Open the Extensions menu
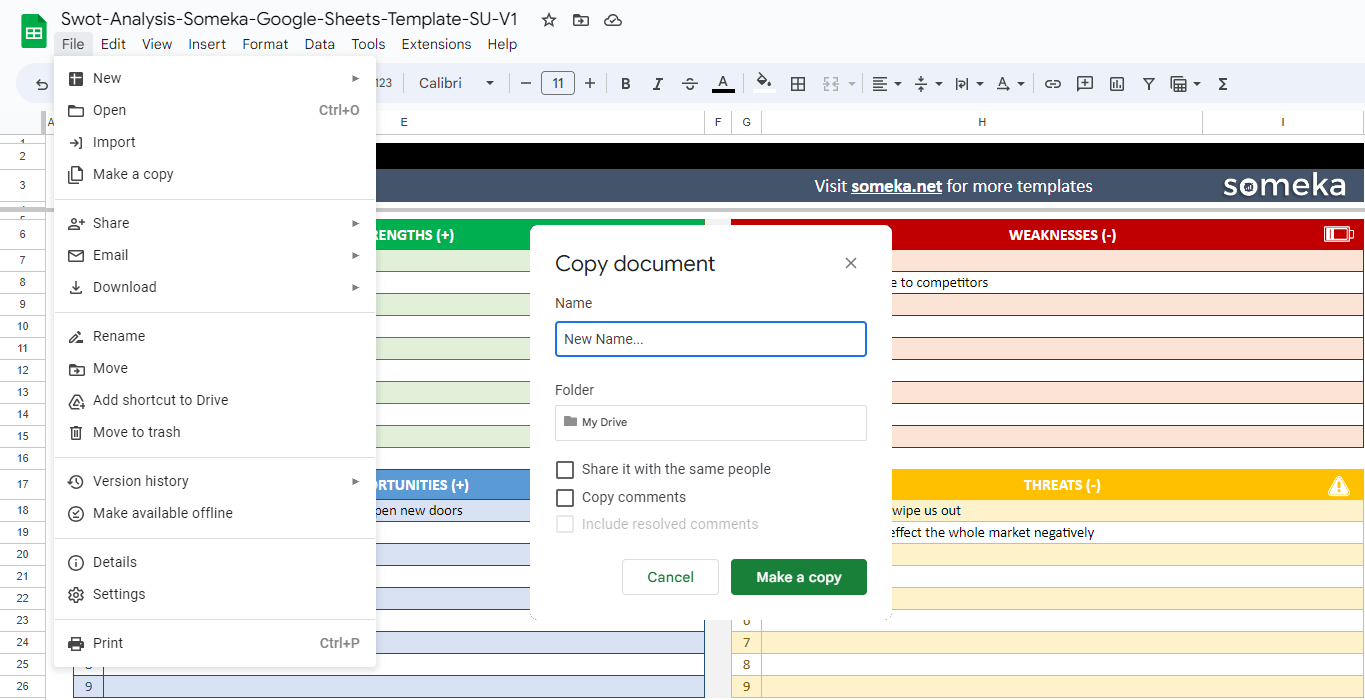 coord(436,44)
